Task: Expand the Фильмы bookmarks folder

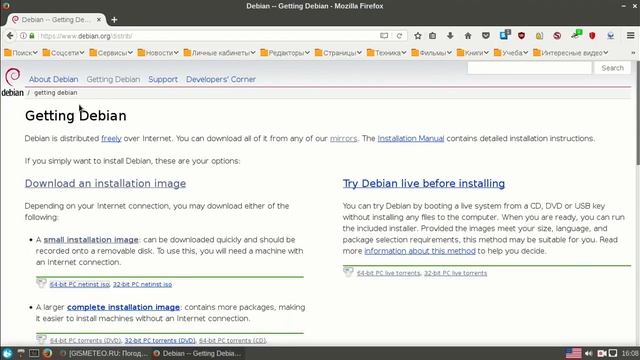Action: [431, 53]
